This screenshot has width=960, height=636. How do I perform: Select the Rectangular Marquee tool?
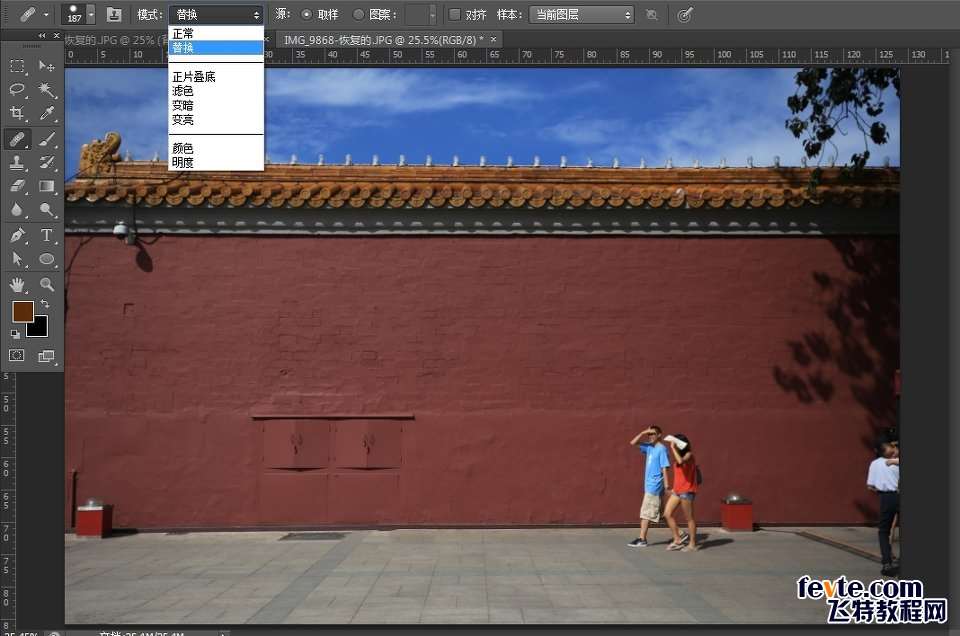[x=17, y=65]
